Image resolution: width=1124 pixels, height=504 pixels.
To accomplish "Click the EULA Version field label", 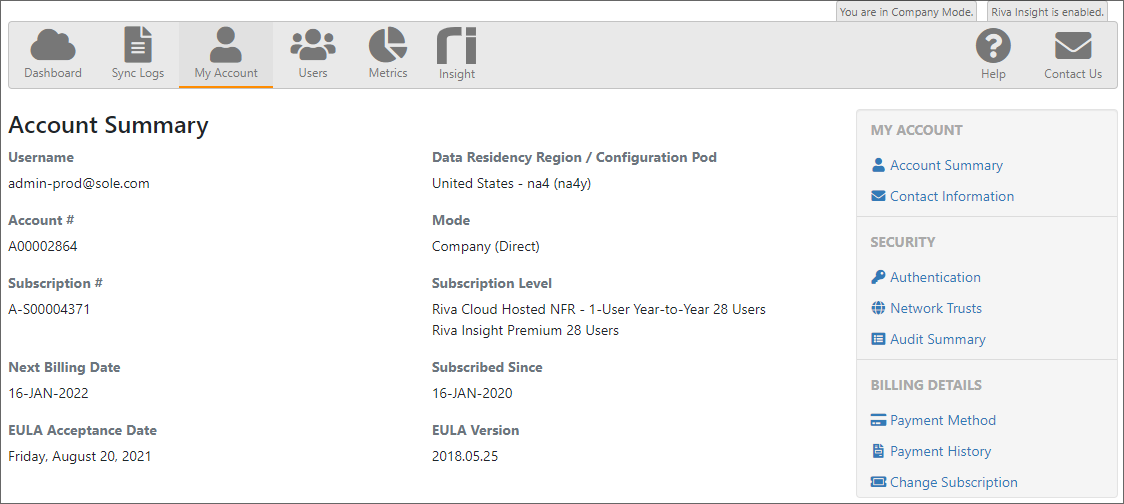I will (x=475, y=431).
